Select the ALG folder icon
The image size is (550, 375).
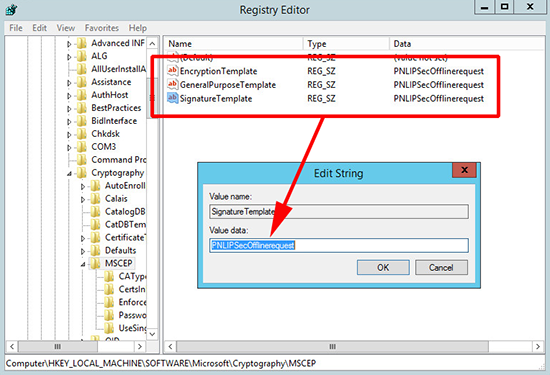tap(82, 56)
